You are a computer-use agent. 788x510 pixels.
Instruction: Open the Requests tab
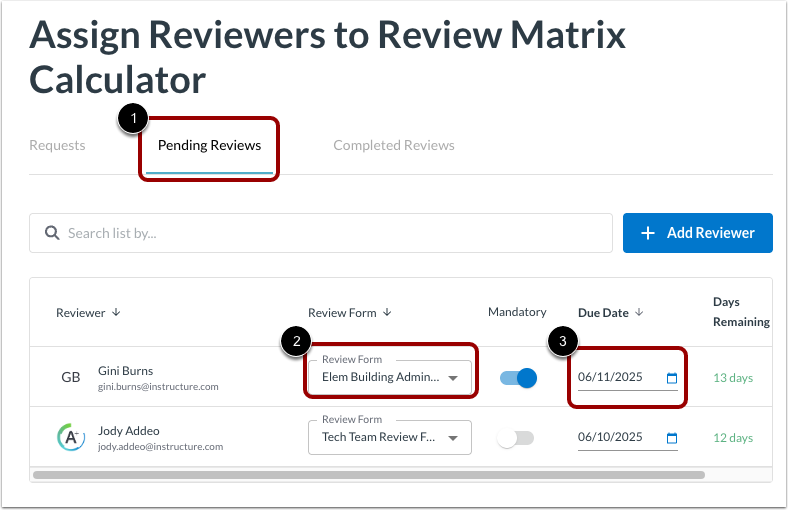(57, 145)
